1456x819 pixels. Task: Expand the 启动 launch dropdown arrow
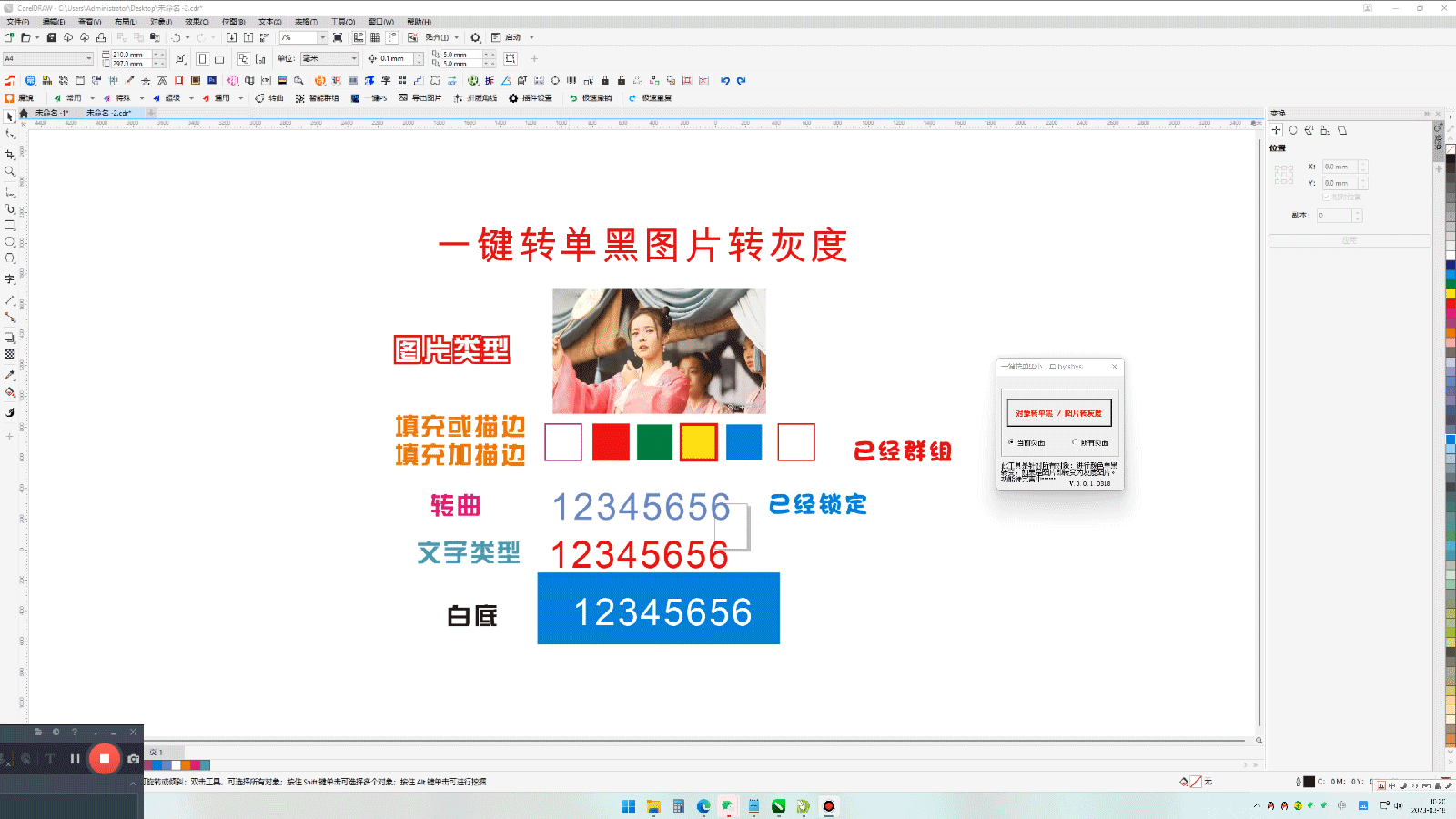(x=531, y=37)
